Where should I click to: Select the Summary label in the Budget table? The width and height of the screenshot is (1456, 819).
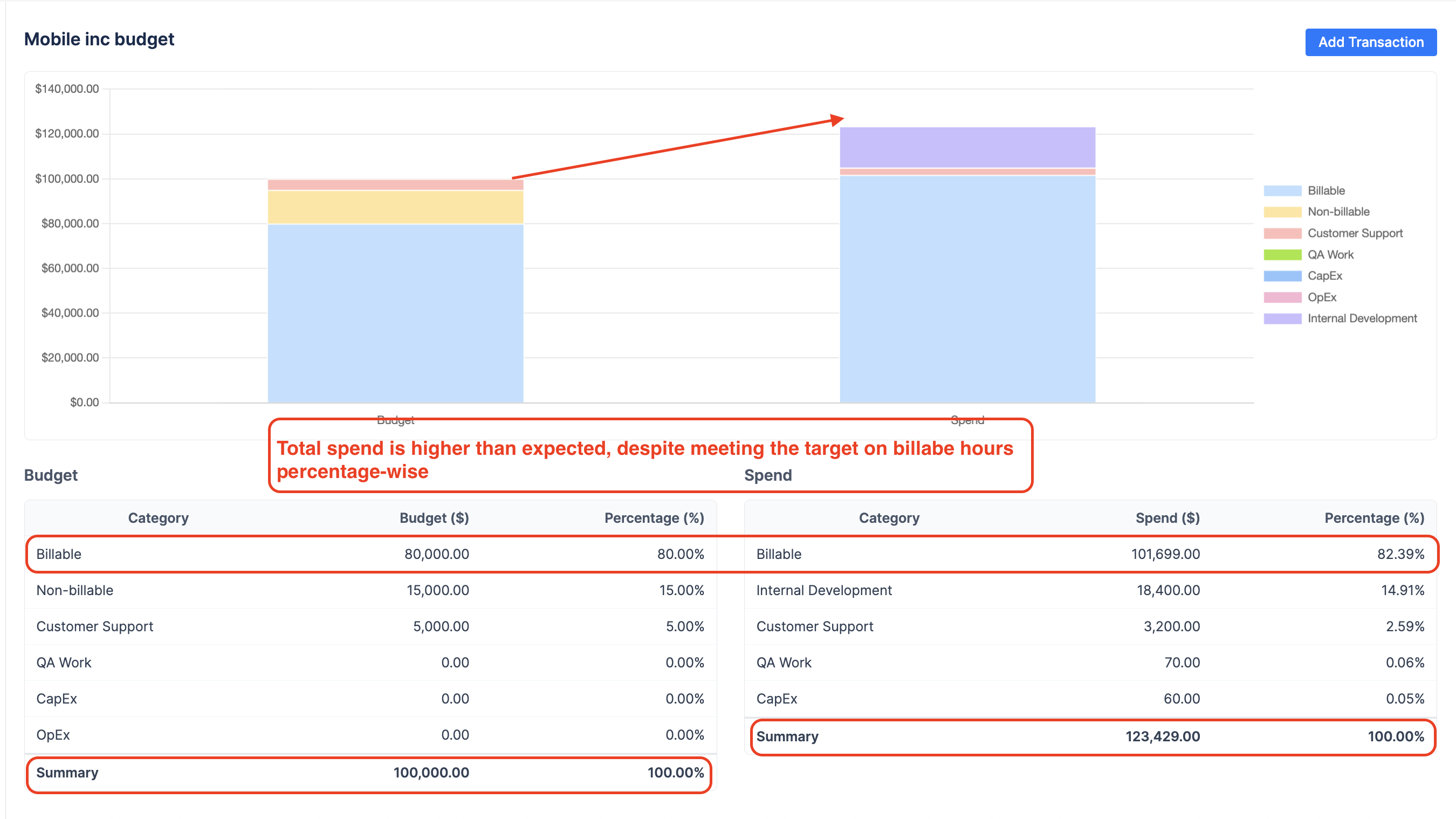point(67,773)
